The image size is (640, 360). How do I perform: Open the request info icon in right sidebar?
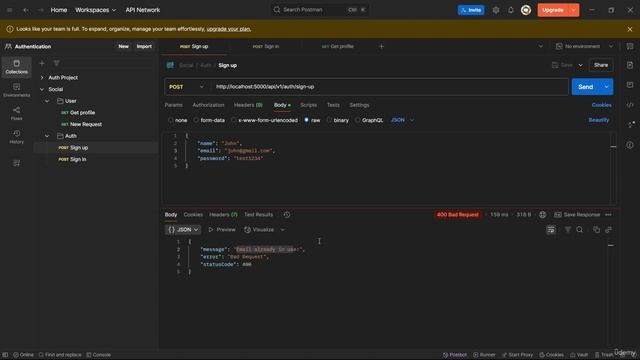[x=630, y=145]
